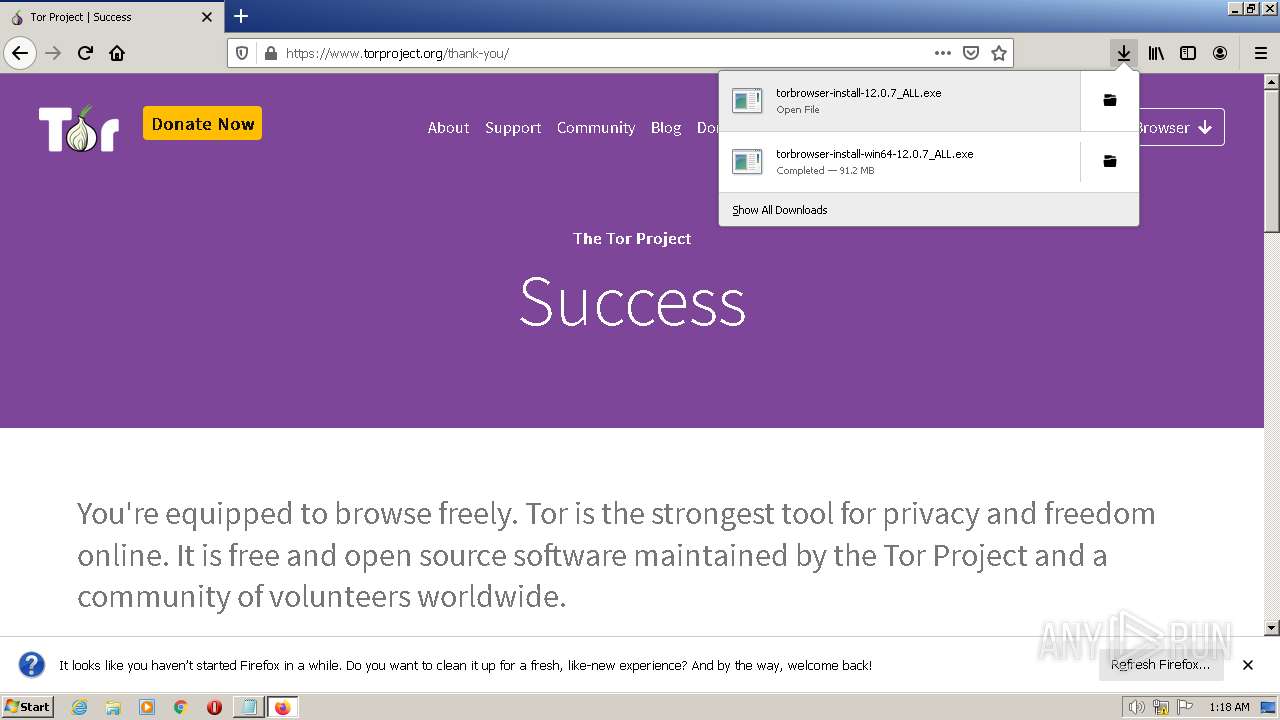
Task: Open the media player taskbar icon
Action: (147, 707)
